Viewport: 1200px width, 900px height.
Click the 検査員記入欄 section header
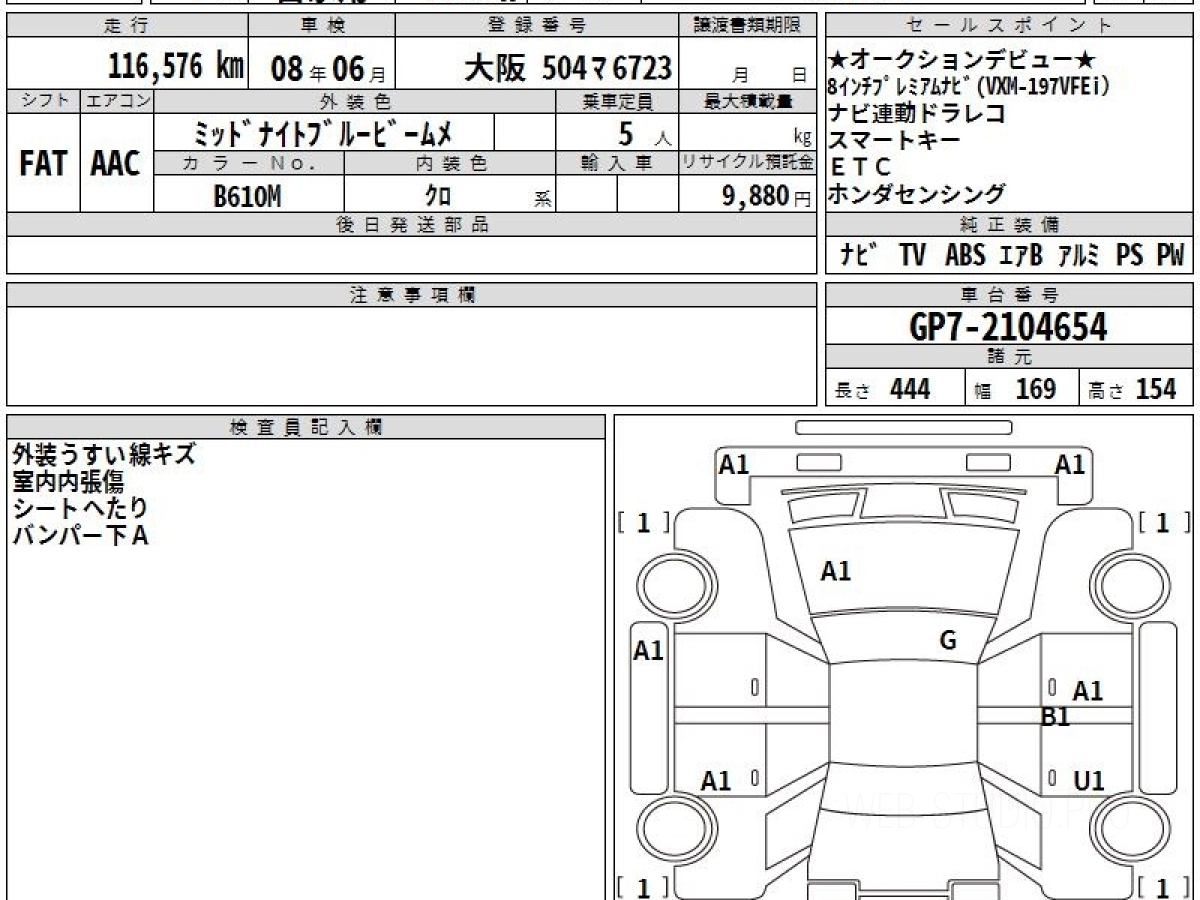(306, 427)
